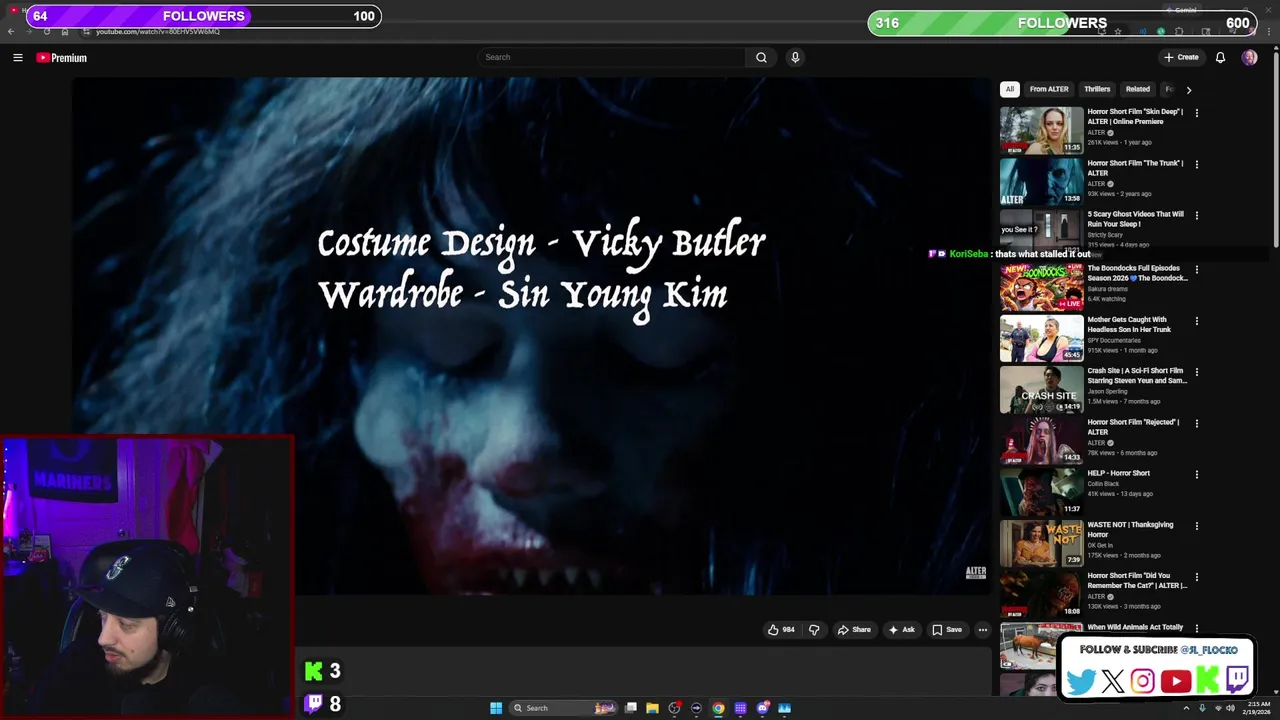
Task: Click the search magnifier button
Action: tap(761, 57)
